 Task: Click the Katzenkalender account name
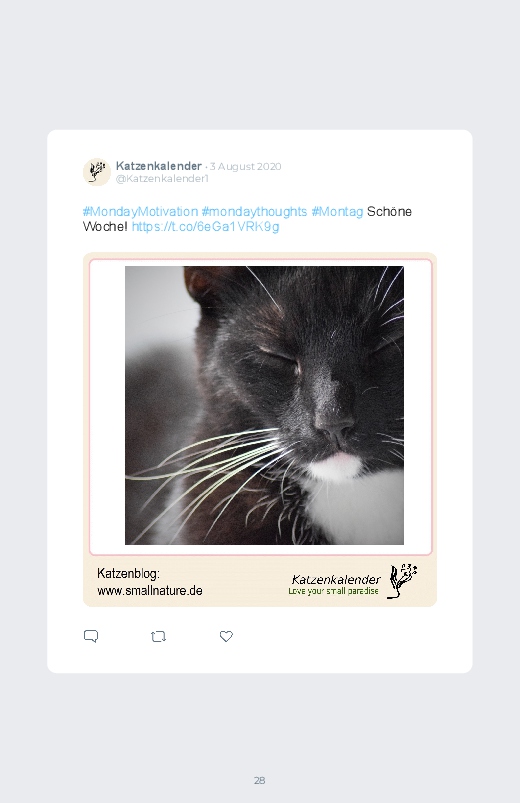[x=159, y=166]
